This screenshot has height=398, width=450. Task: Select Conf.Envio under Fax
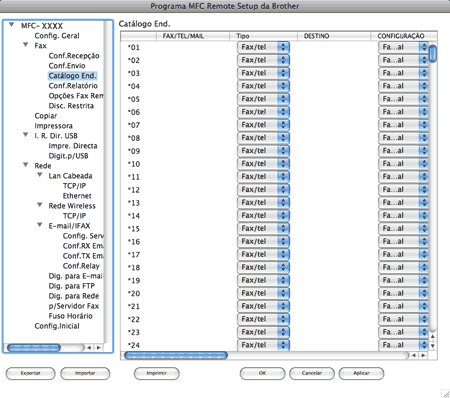click(67, 66)
